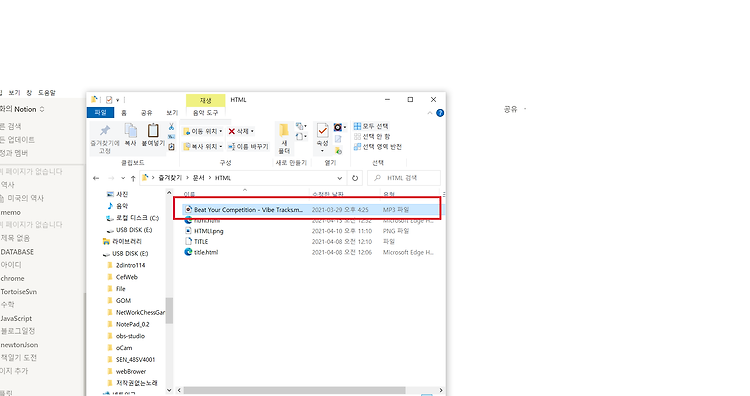Click Share (공유) in Notion window
This screenshot has height=396, width=750.
tap(510, 109)
